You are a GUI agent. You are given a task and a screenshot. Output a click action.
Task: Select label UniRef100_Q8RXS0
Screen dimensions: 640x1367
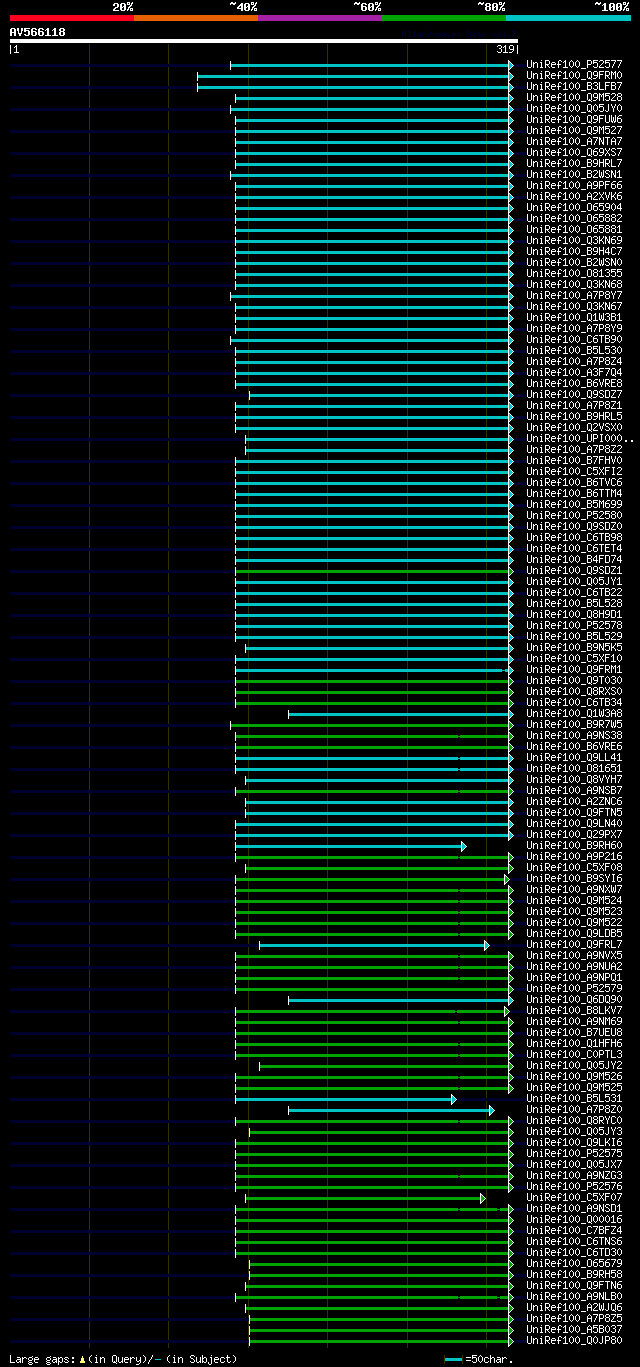(574, 692)
